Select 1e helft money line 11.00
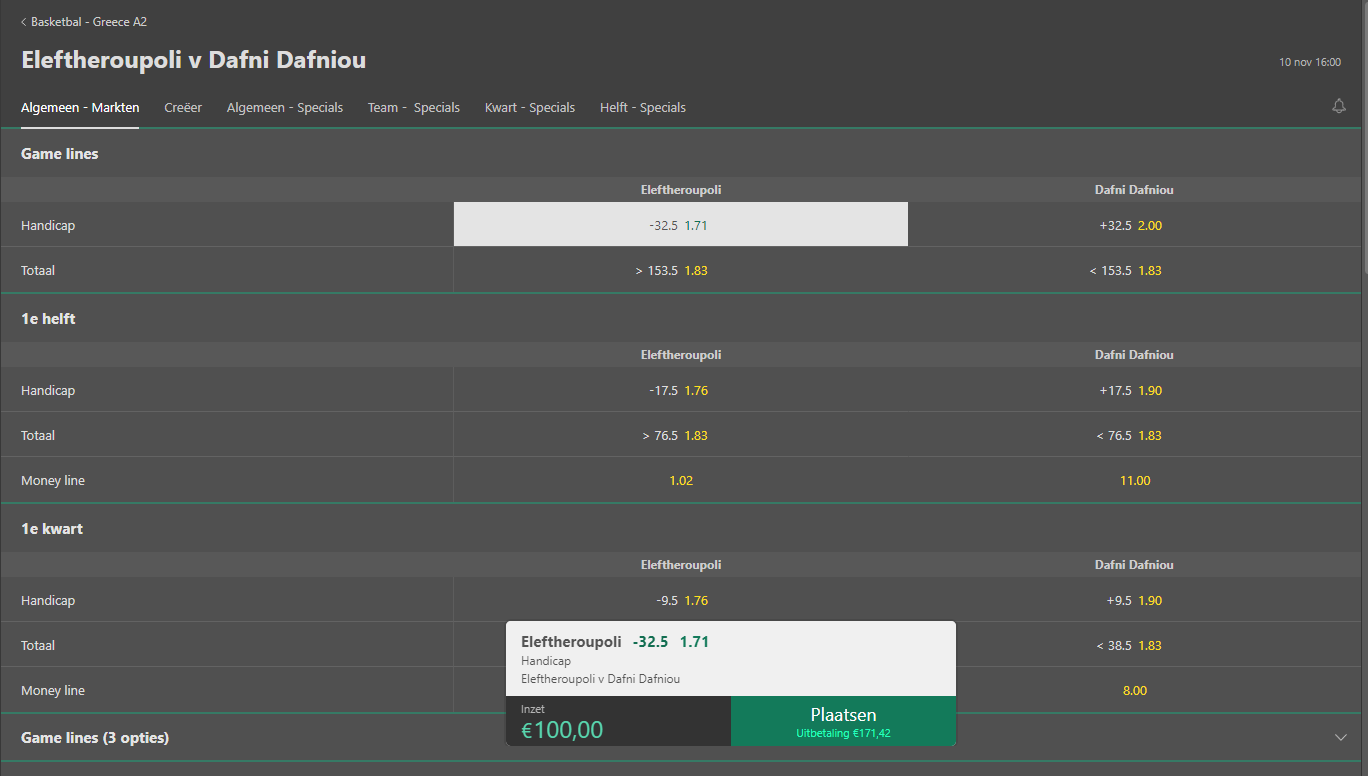Image resolution: width=1368 pixels, height=776 pixels. tap(1135, 480)
